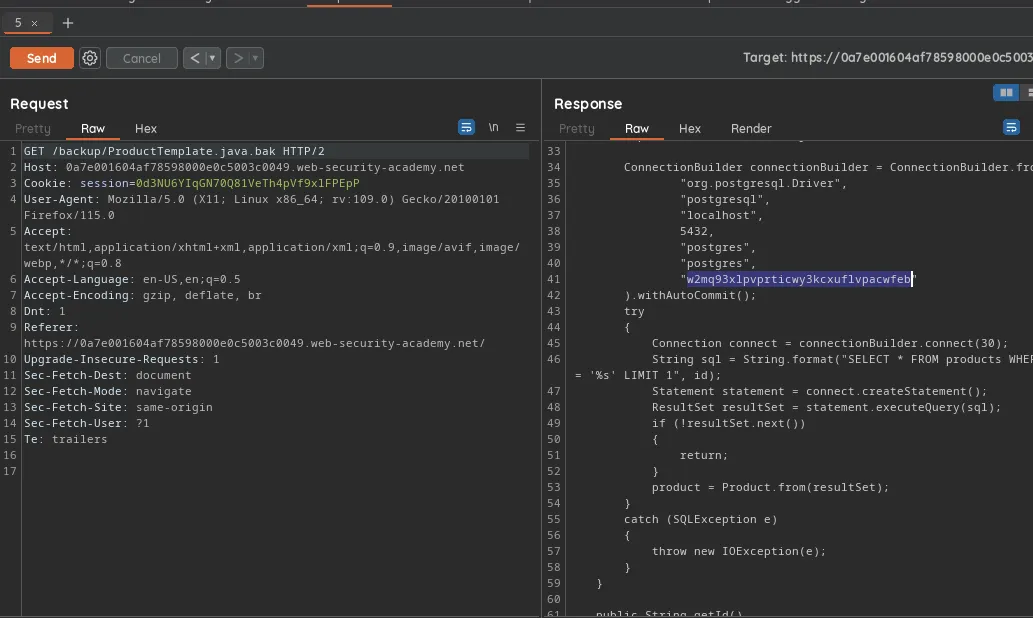1033x618 pixels.
Task: Click the if (!resultSet.next()) line
Action: click(x=729, y=423)
